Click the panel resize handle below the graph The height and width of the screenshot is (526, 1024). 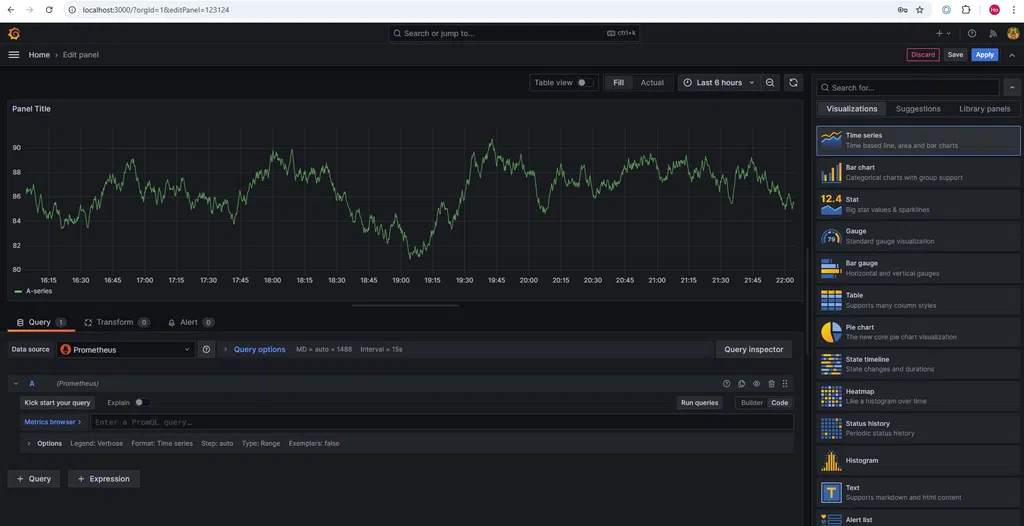pyautogui.click(x=405, y=305)
